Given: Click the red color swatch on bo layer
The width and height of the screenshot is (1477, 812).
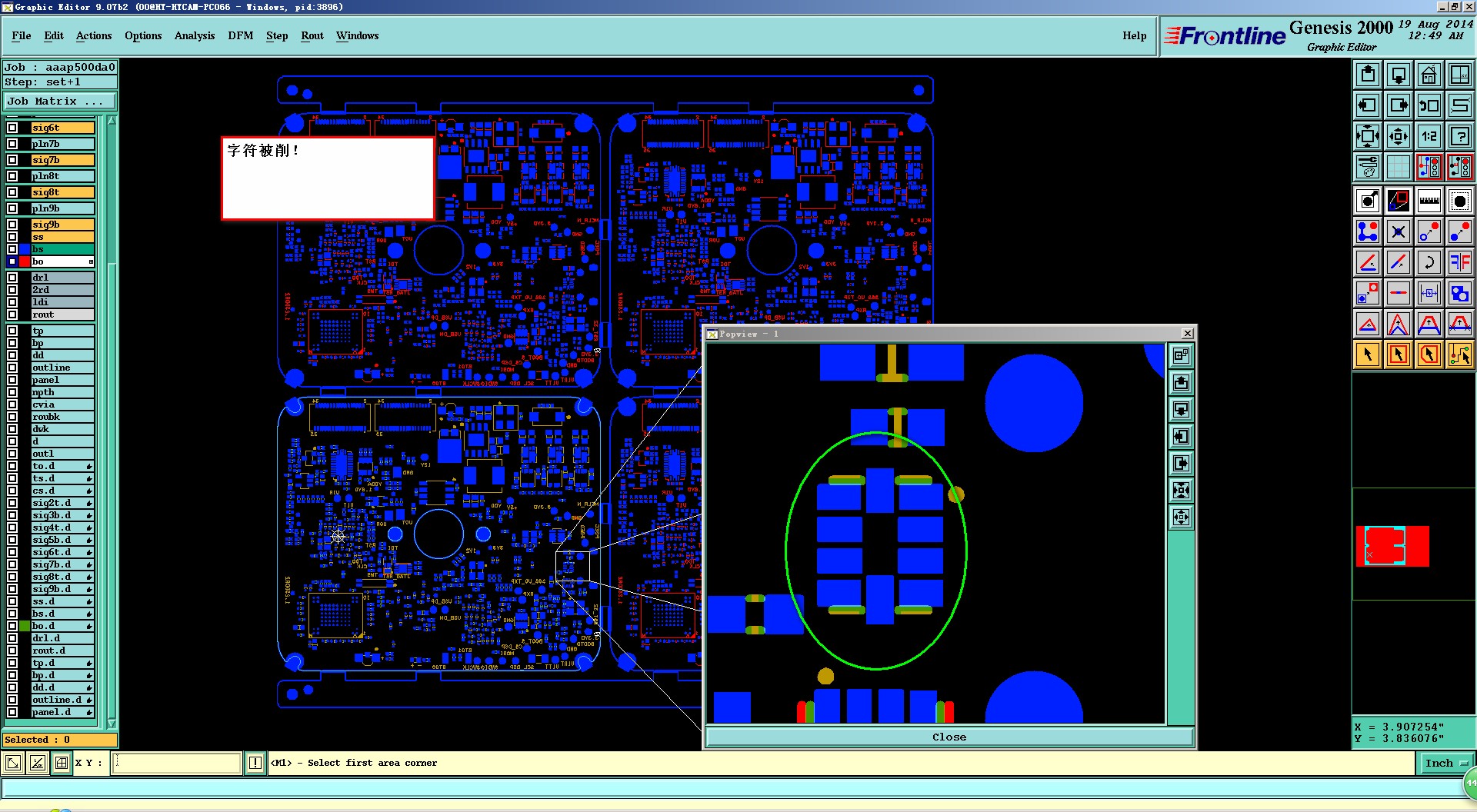Looking at the screenshot, I should click(x=25, y=261).
